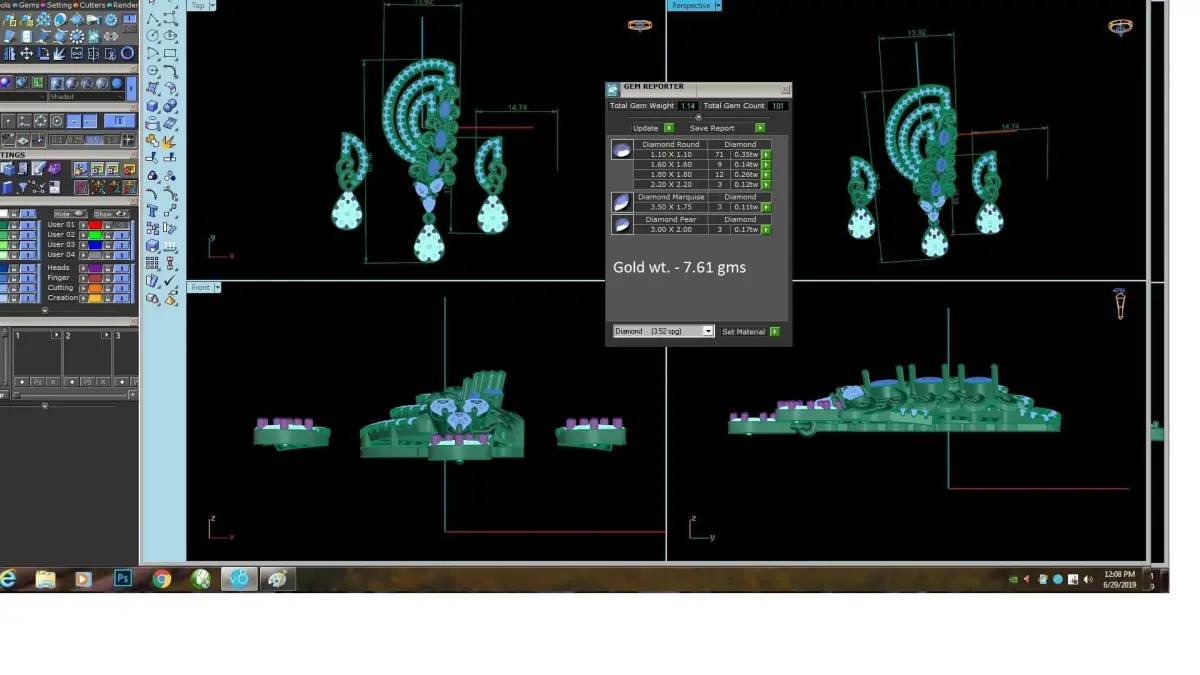Select the explode tool icon

point(170,141)
